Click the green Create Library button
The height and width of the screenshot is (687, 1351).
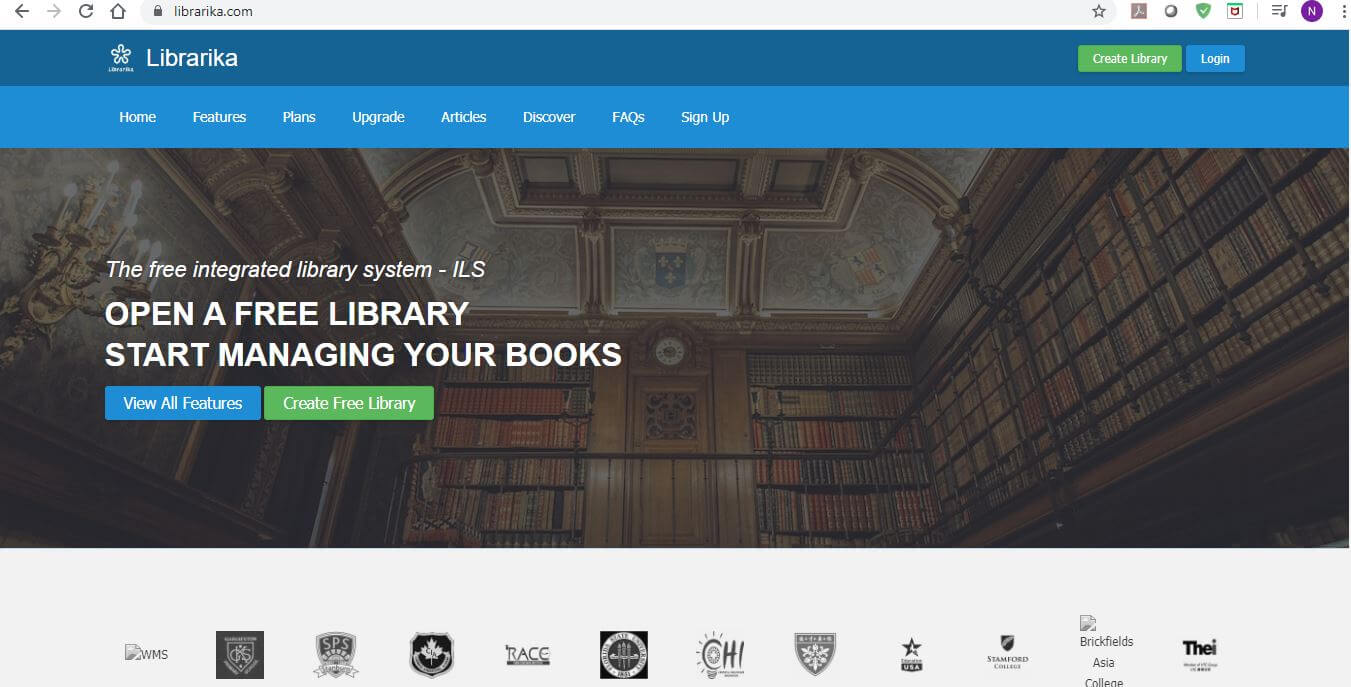coord(1130,59)
